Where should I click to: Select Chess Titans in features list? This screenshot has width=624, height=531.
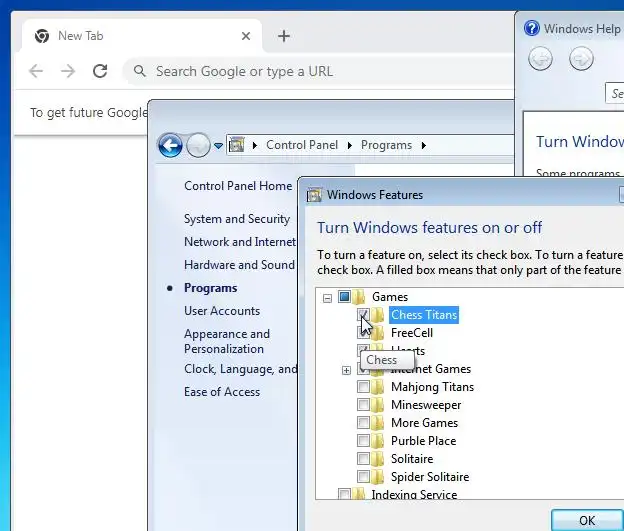[x=424, y=315]
